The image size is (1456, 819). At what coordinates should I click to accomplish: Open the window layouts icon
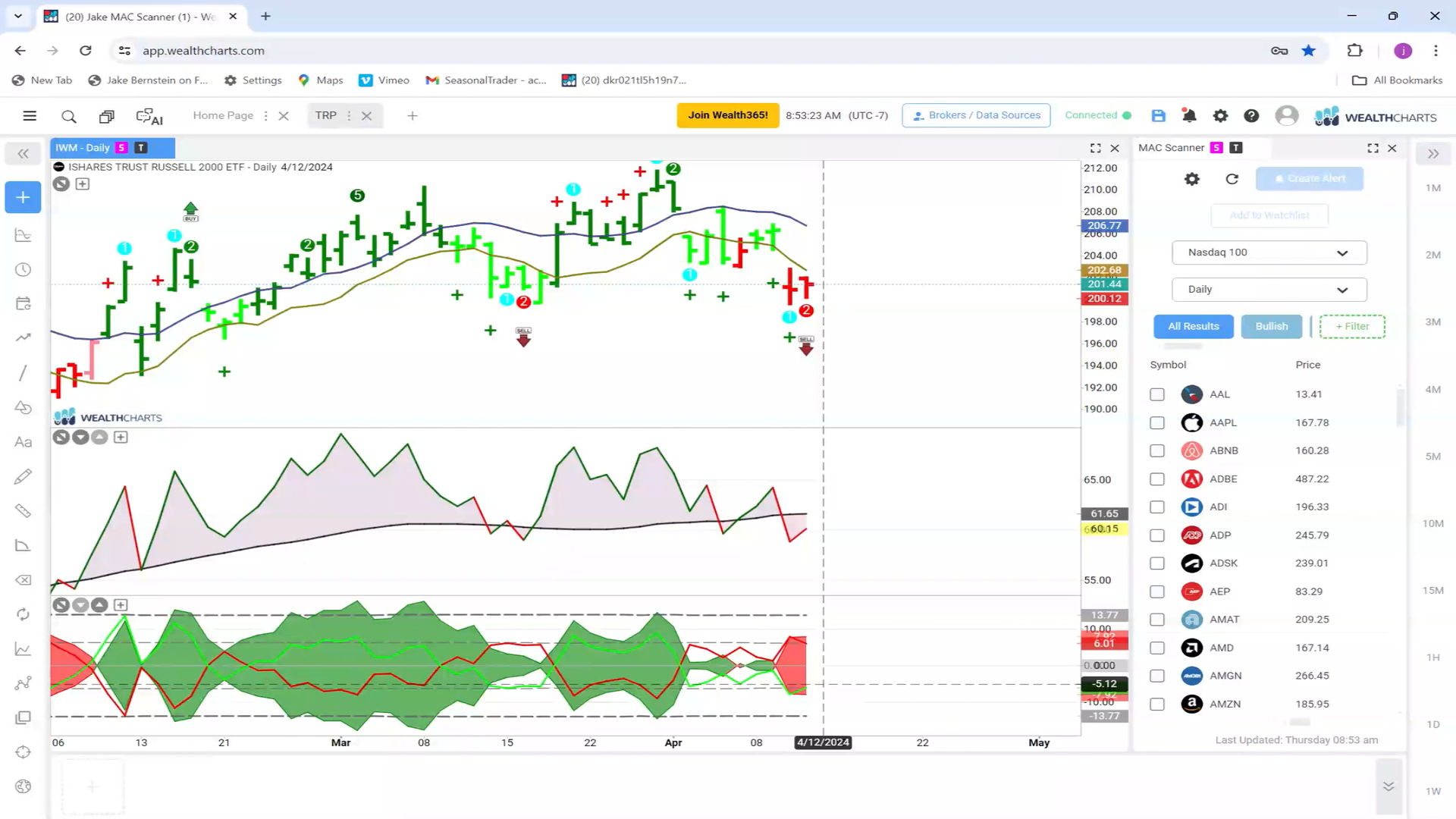(x=106, y=116)
